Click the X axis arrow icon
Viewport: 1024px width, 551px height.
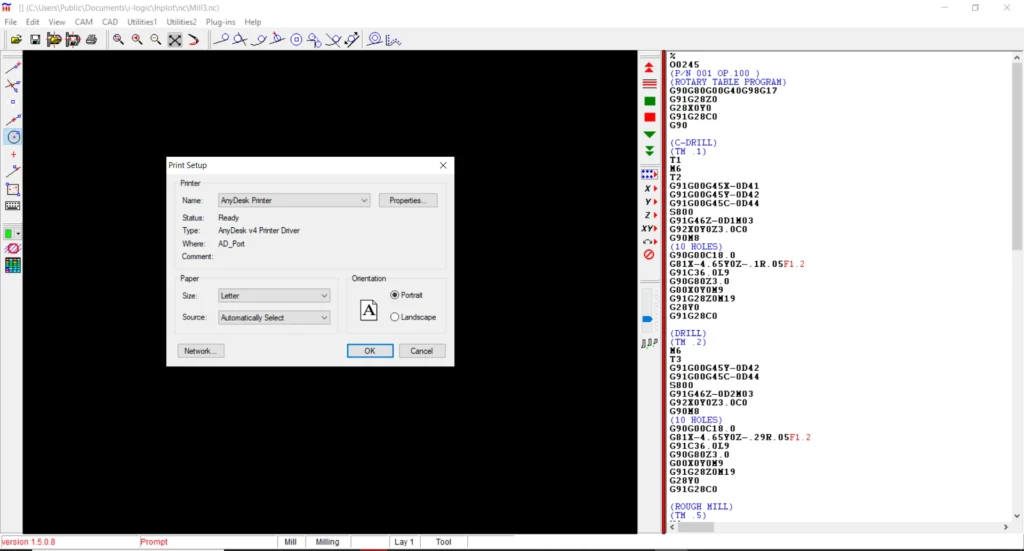[x=650, y=189]
